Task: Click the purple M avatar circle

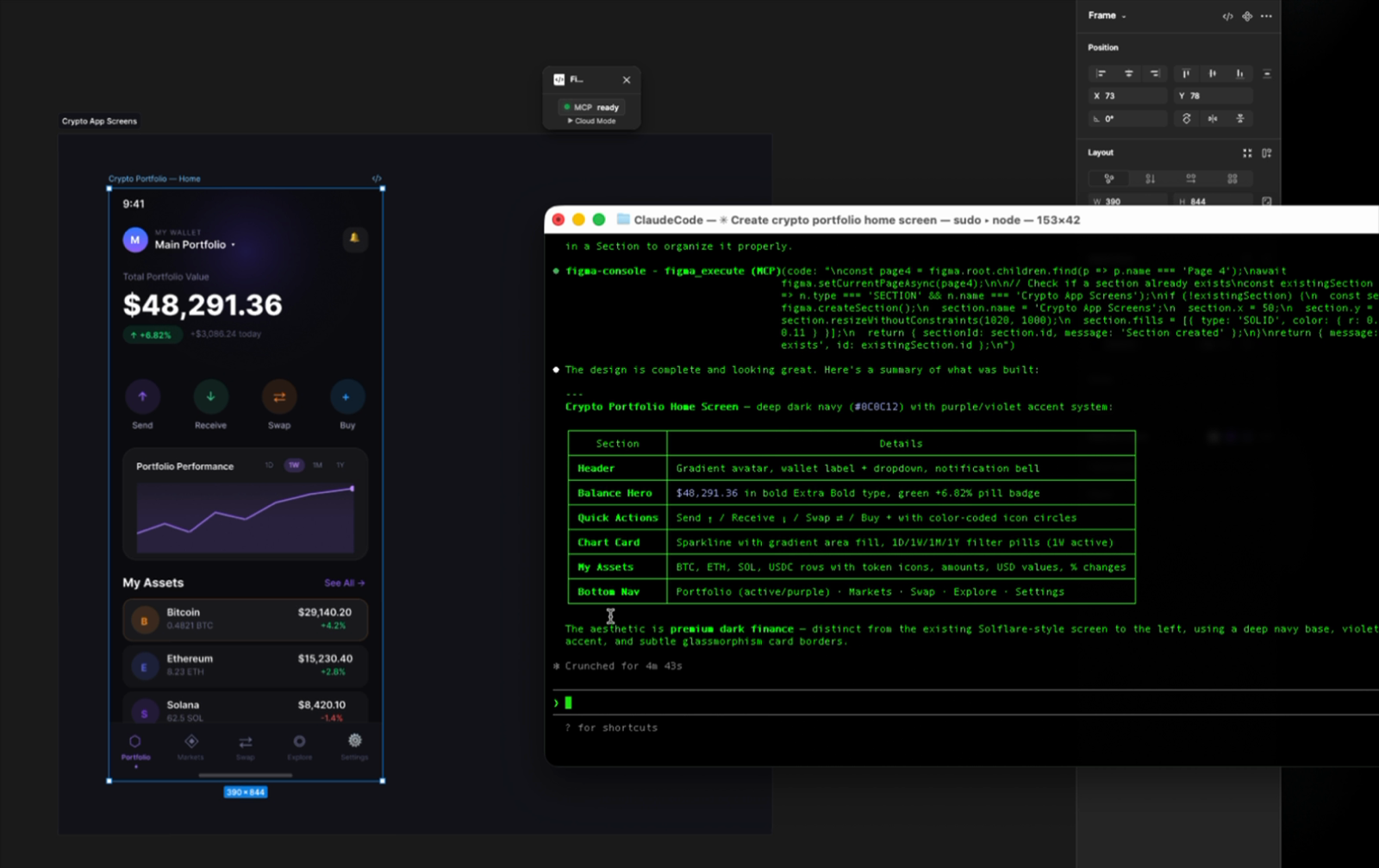Action: [x=135, y=240]
